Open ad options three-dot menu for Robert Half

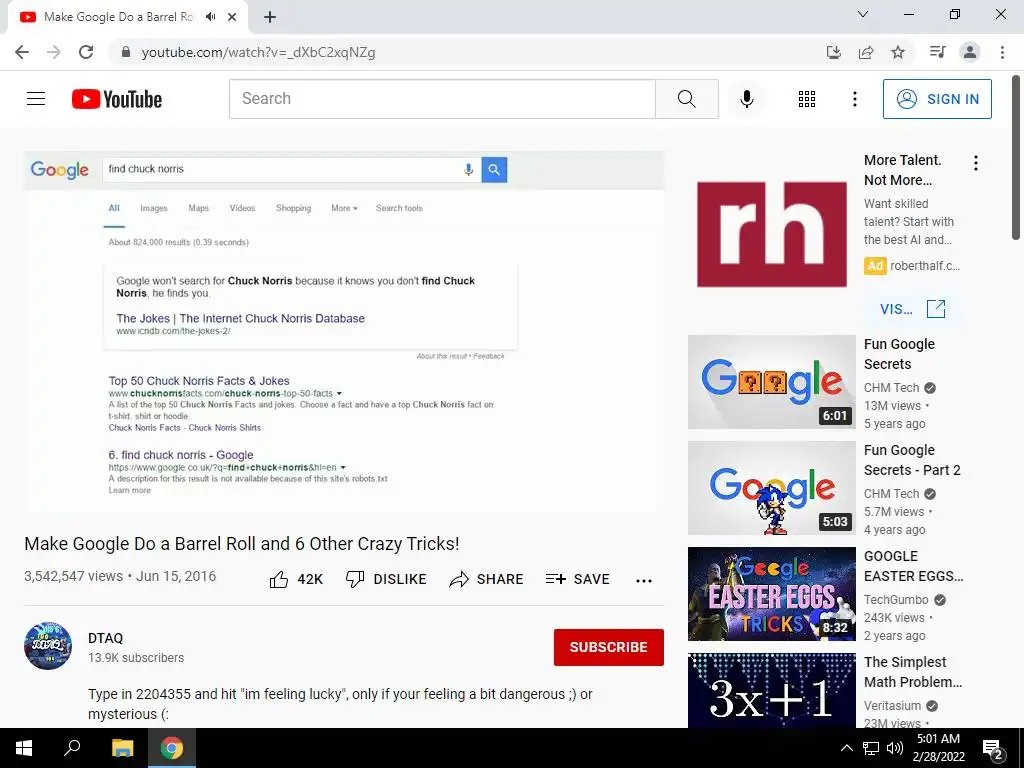tap(976, 163)
